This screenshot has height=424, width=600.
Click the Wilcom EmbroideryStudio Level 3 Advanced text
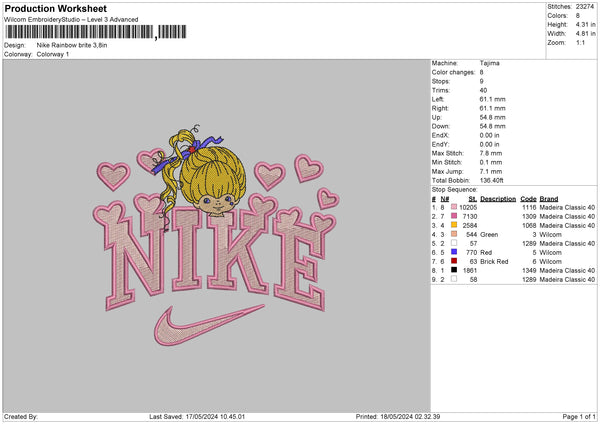[71, 20]
